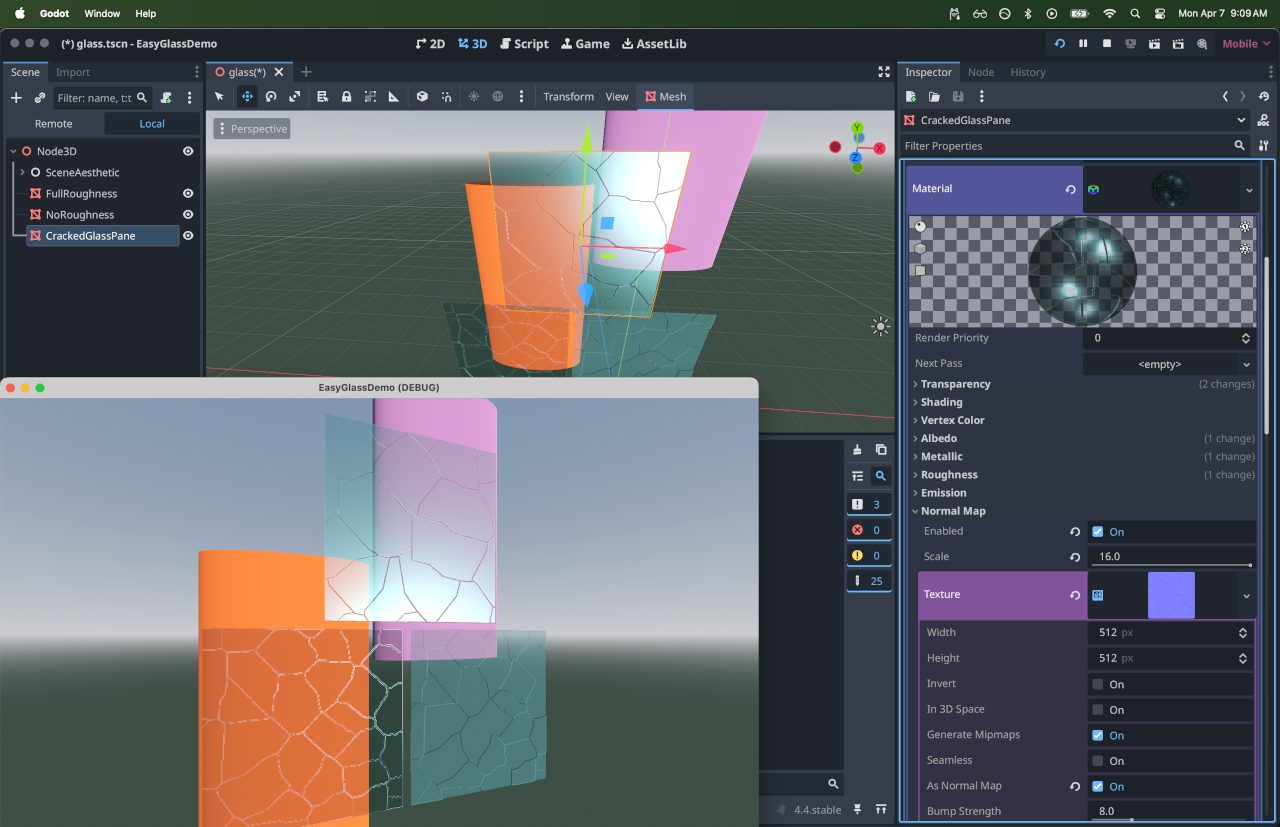Hide the FullRoughness node
This screenshot has width=1280, height=827.
coord(188,194)
